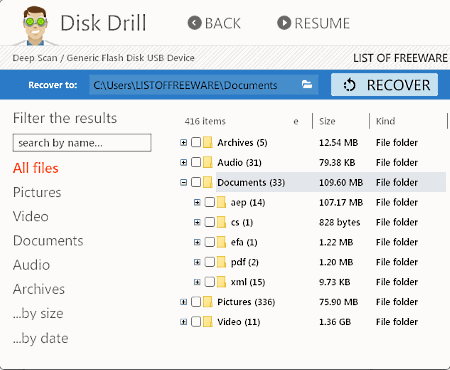The height and width of the screenshot is (370, 450).
Task: Click the Resume play icon
Action: 284,23
